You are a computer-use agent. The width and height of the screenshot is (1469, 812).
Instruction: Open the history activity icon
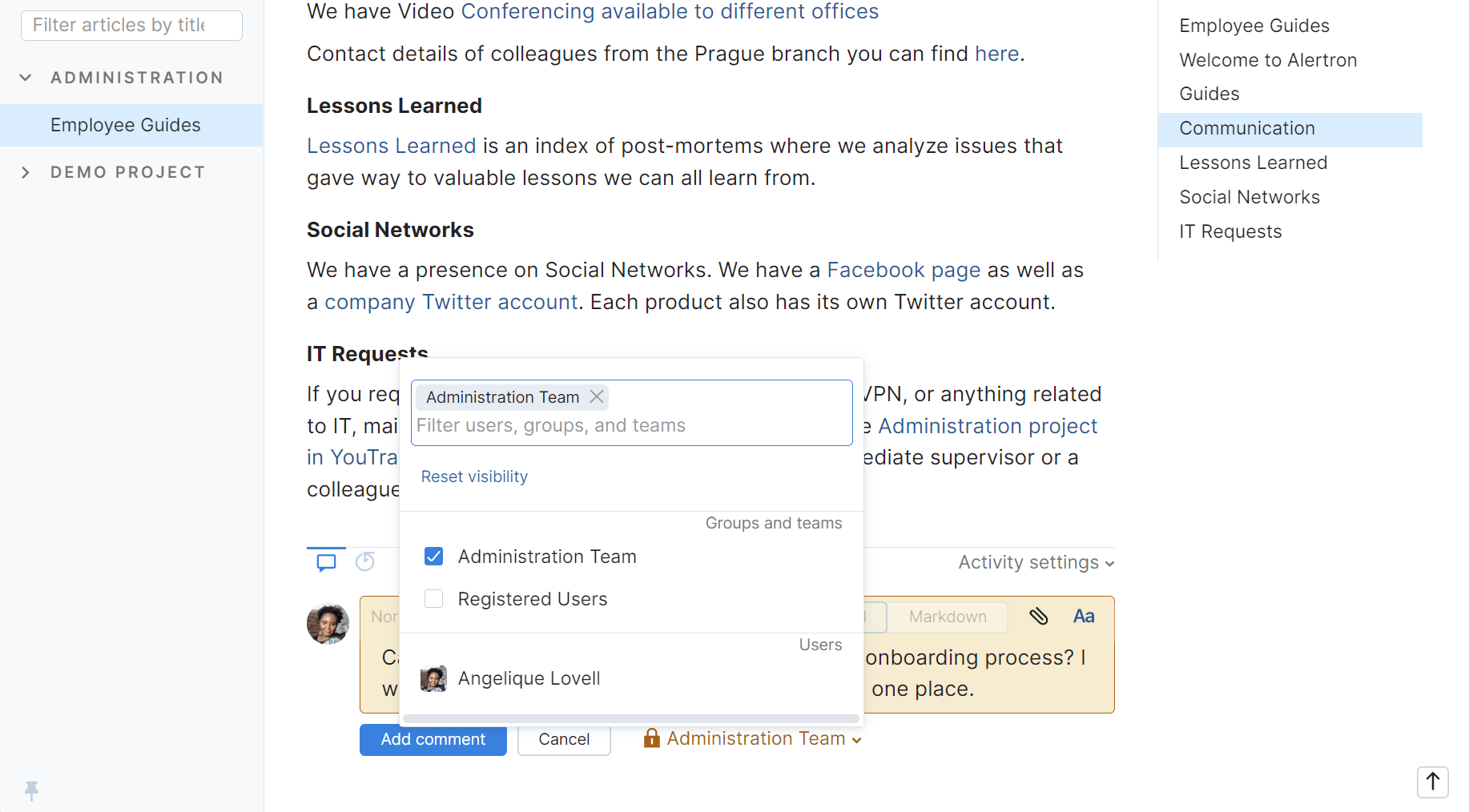coord(365,562)
